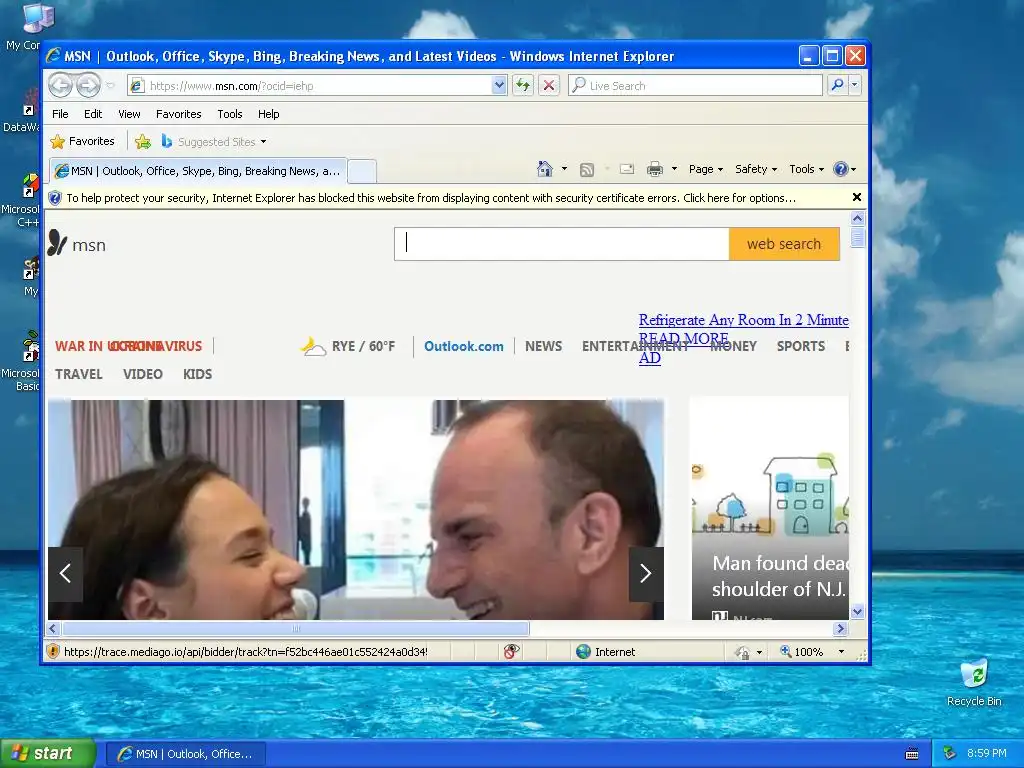Viewport: 1024px width, 768px height.
Task: Click the Start button
Action: tap(48, 753)
